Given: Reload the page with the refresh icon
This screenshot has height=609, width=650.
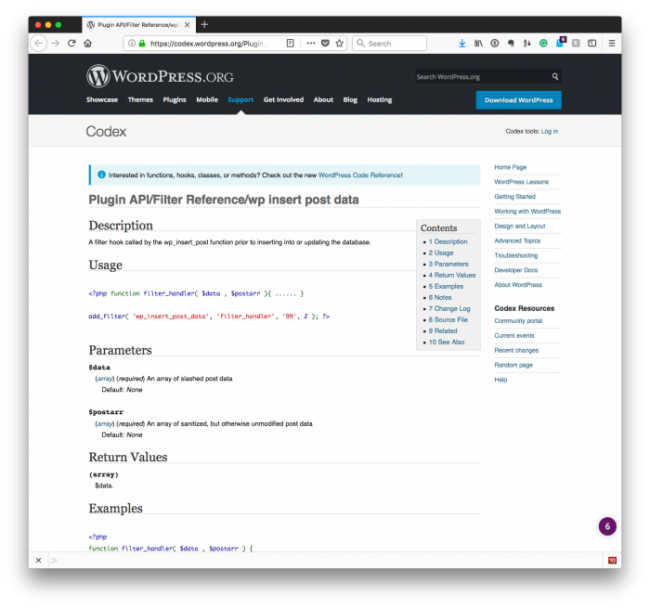Looking at the screenshot, I should [x=72, y=44].
